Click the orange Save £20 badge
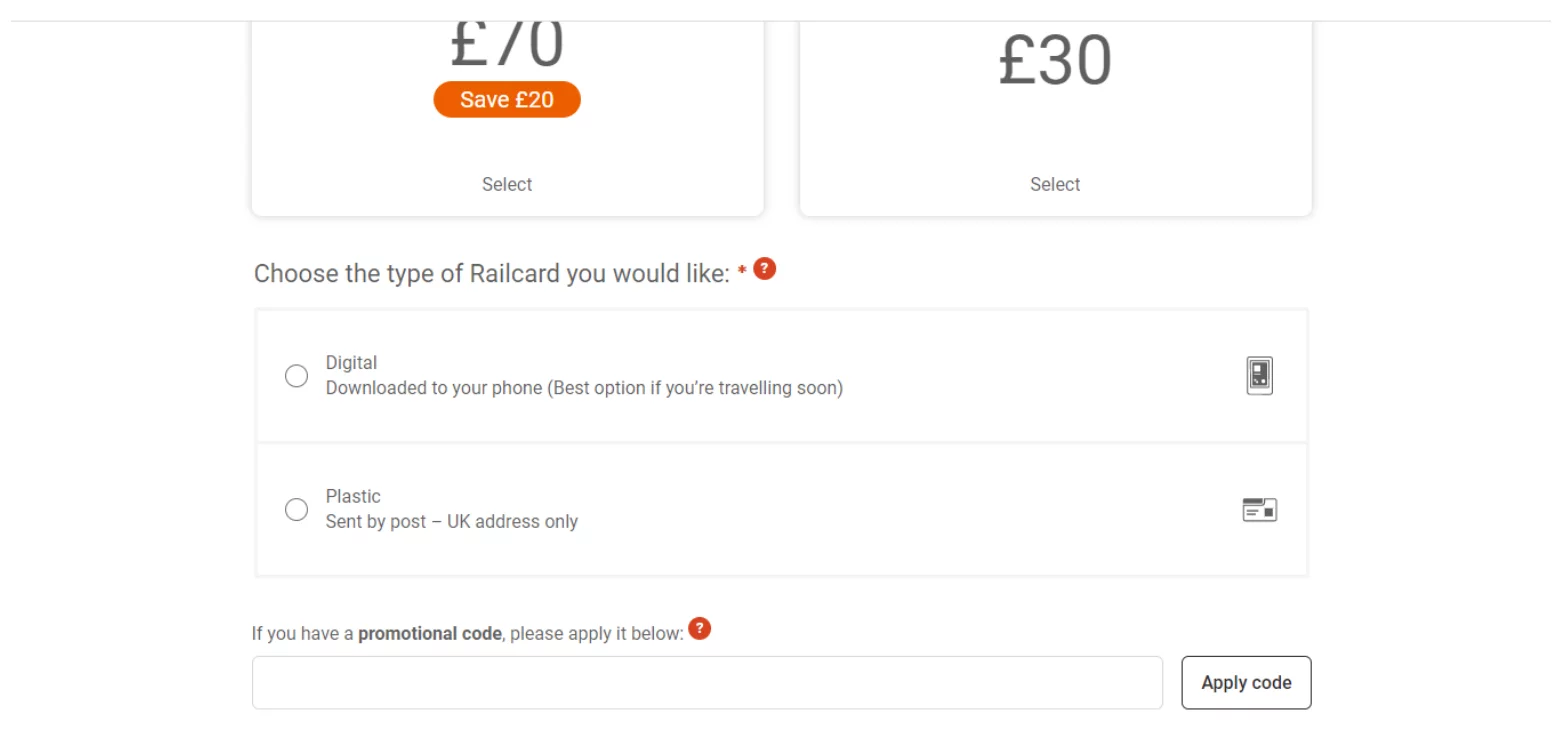This screenshot has height=749, width=1566. [x=507, y=100]
